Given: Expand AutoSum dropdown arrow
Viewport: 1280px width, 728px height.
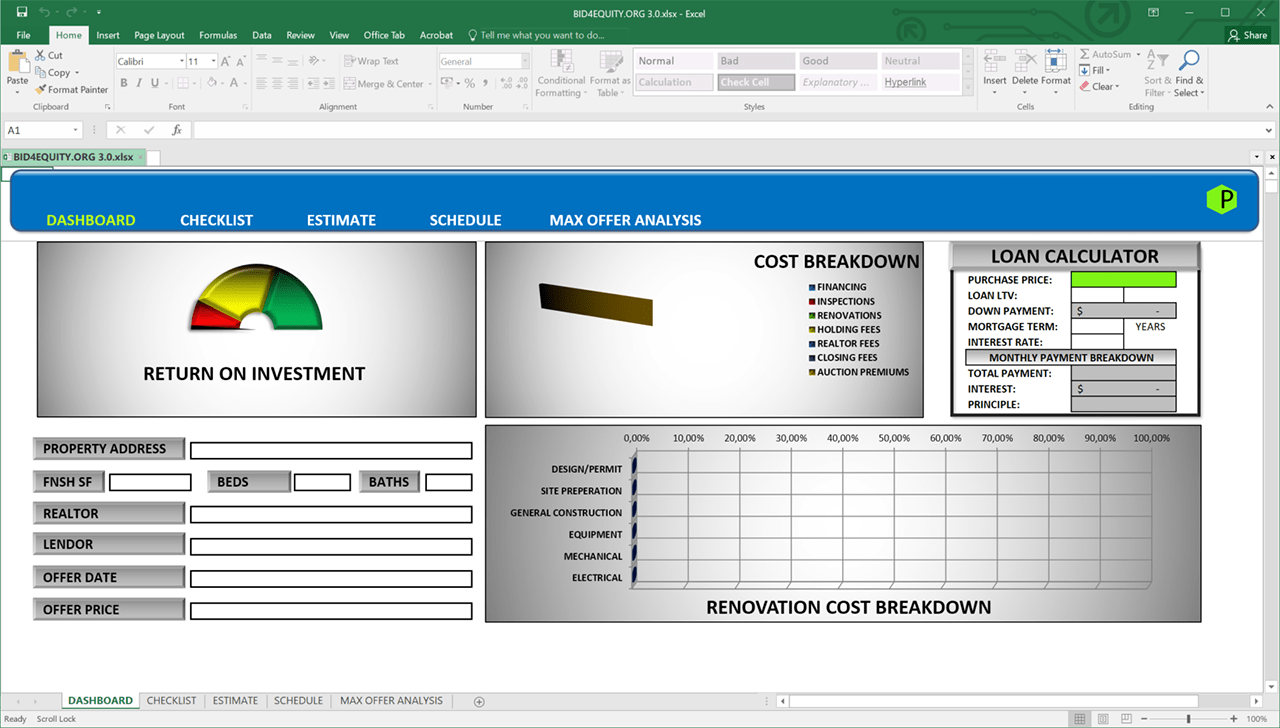Looking at the screenshot, I should click(1138, 55).
